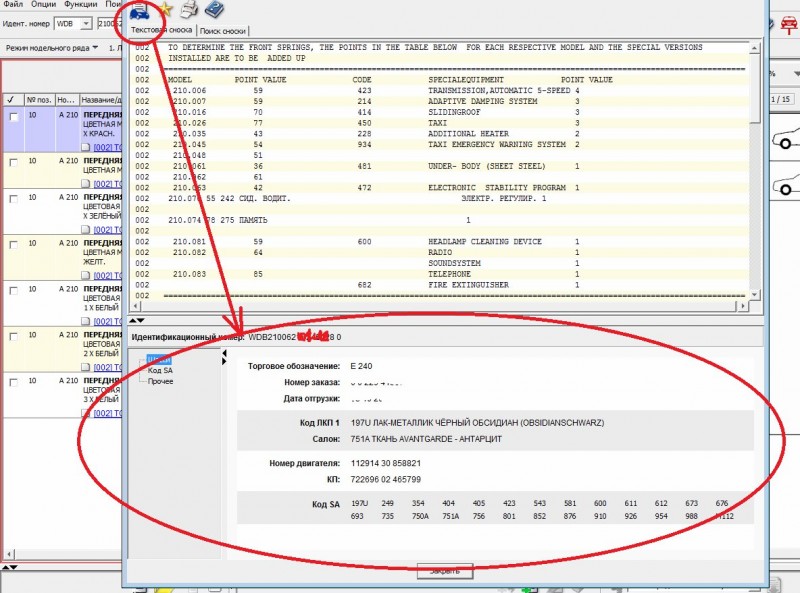Click note page icon in 1 Х БЕЛЫЙ row
This screenshot has width=800, height=593.
(x=86, y=322)
